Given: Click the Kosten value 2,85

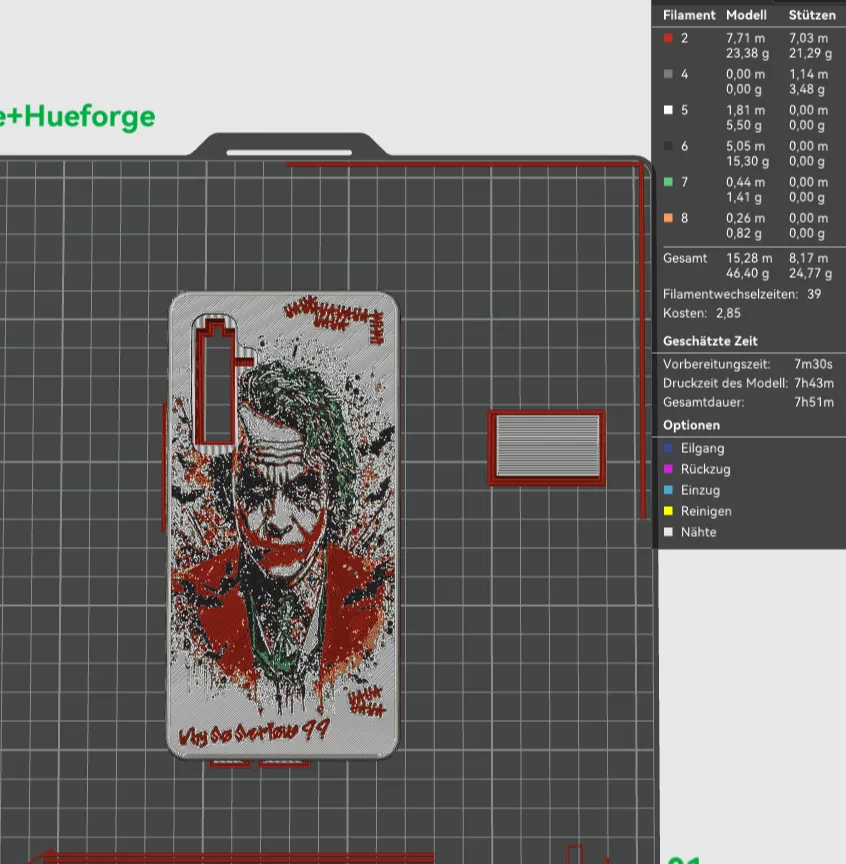Looking at the screenshot, I should pos(728,313).
